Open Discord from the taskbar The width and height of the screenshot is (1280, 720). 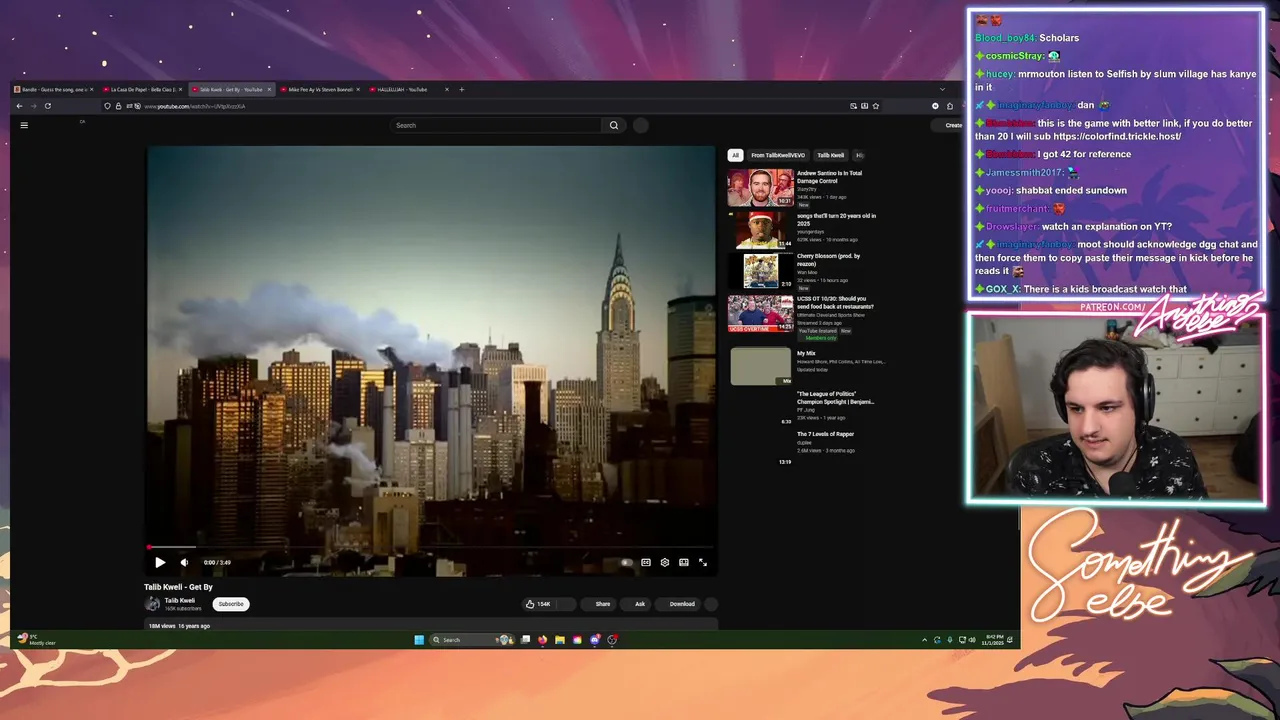tap(595, 640)
